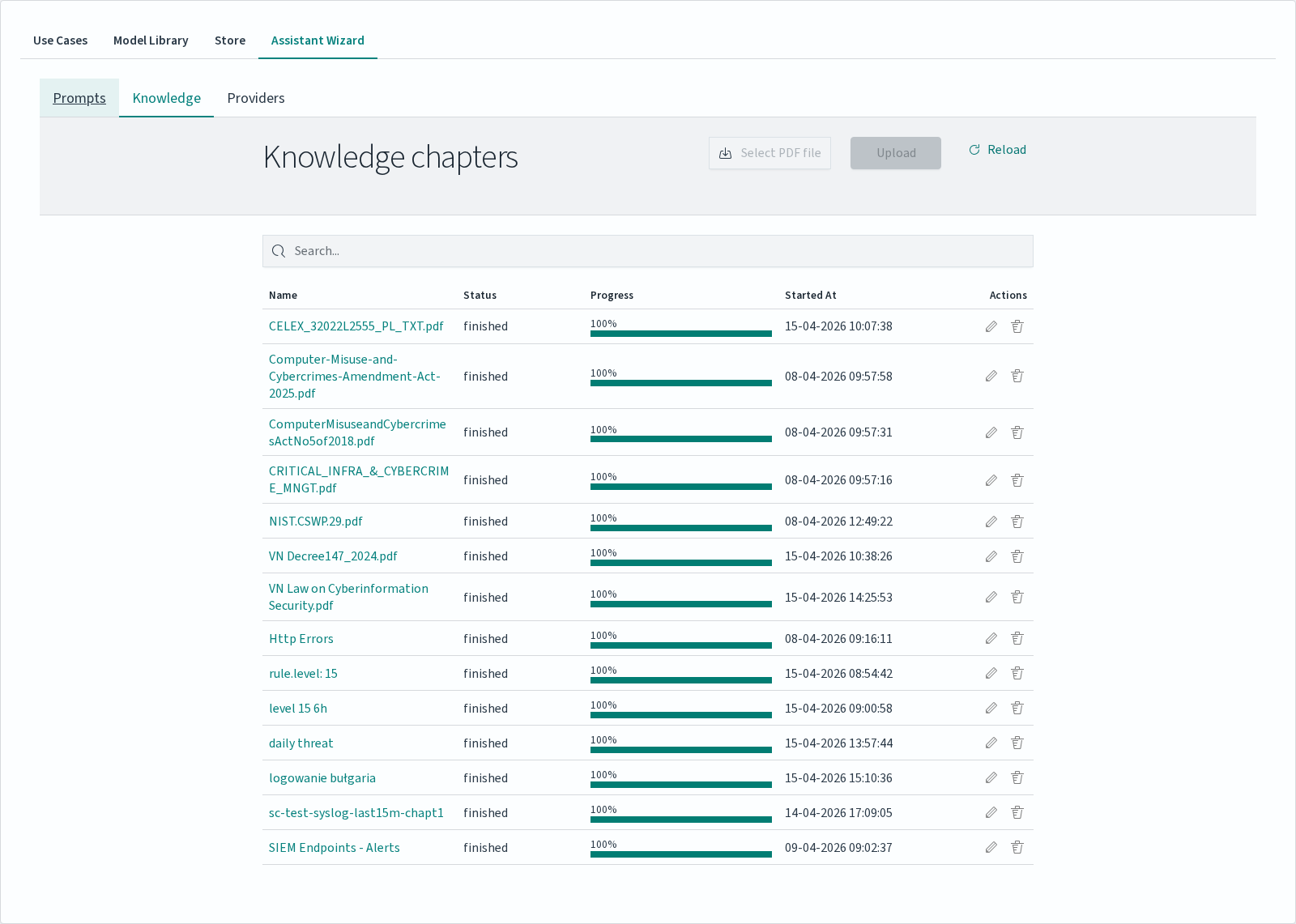Image resolution: width=1296 pixels, height=924 pixels.
Task: Open the SIEM Endpoints - Alerts link
Action: point(335,848)
